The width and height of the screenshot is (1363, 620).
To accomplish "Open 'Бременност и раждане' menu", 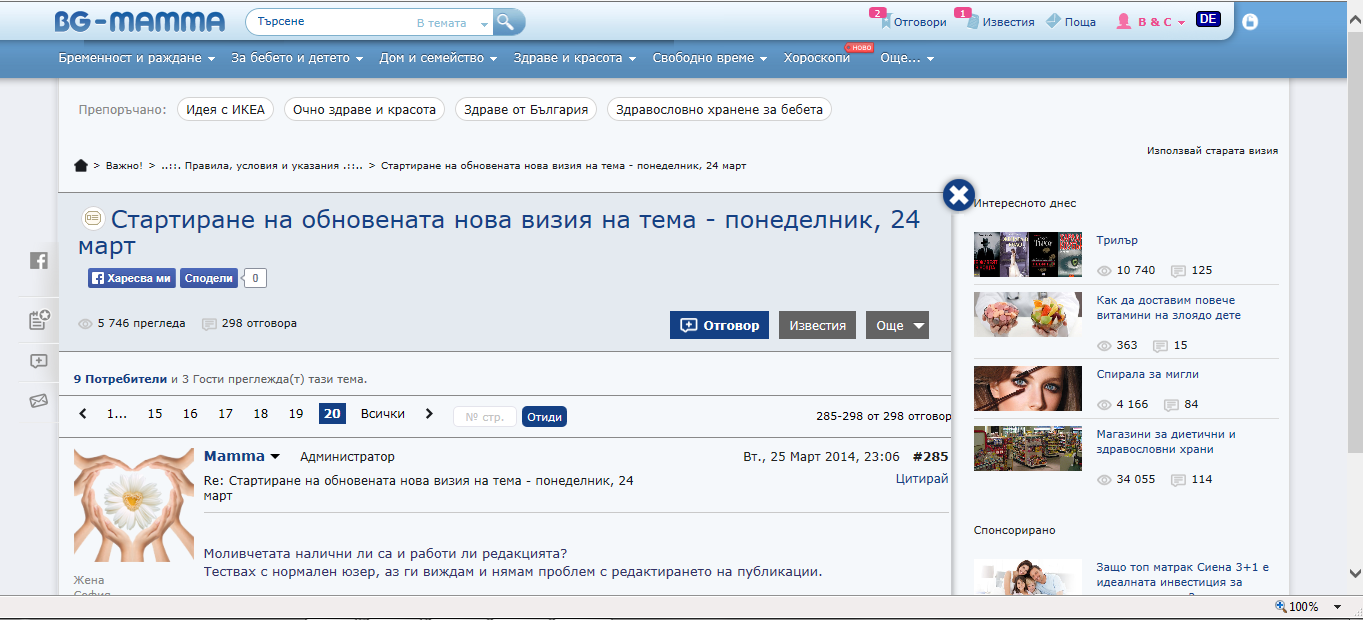I will [137, 58].
